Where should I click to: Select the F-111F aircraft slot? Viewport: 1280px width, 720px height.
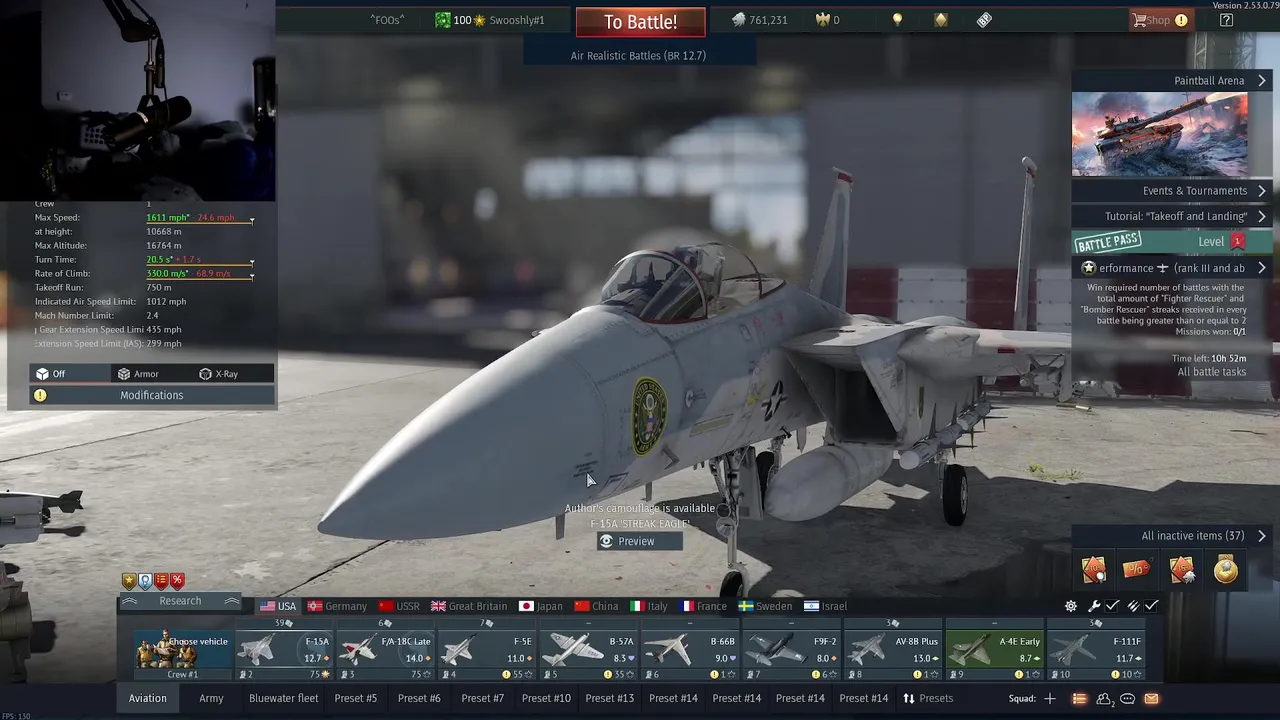tap(1095, 650)
